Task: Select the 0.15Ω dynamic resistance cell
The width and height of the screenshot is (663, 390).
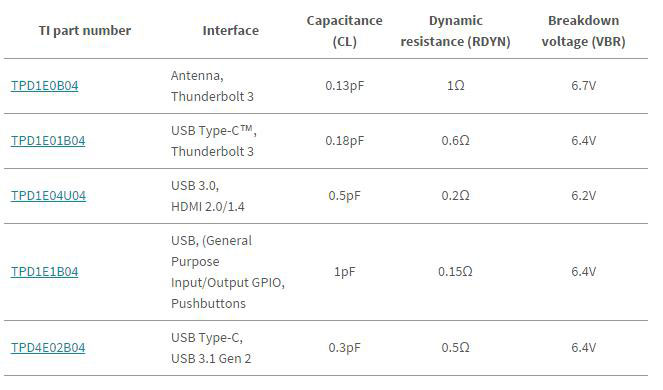Action: (x=455, y=272)
